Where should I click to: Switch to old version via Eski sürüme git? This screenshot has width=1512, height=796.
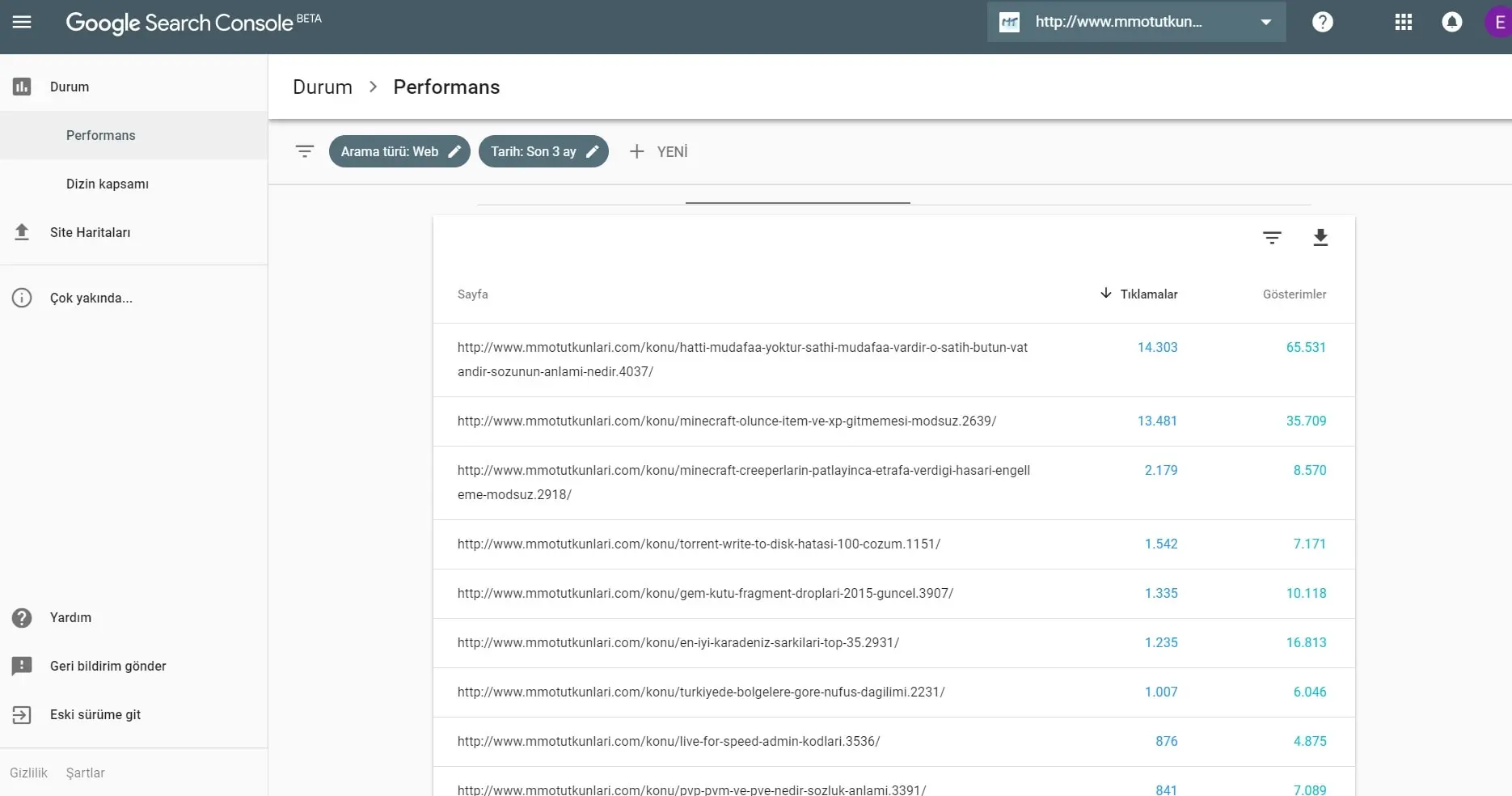click(x=95, y=714)
